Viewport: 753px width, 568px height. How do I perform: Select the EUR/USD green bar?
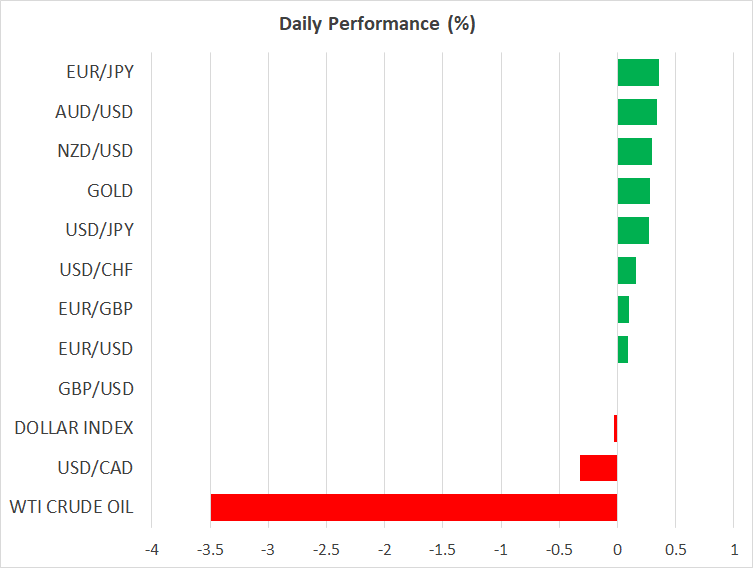pyautogui.click(x=622, y=349)
